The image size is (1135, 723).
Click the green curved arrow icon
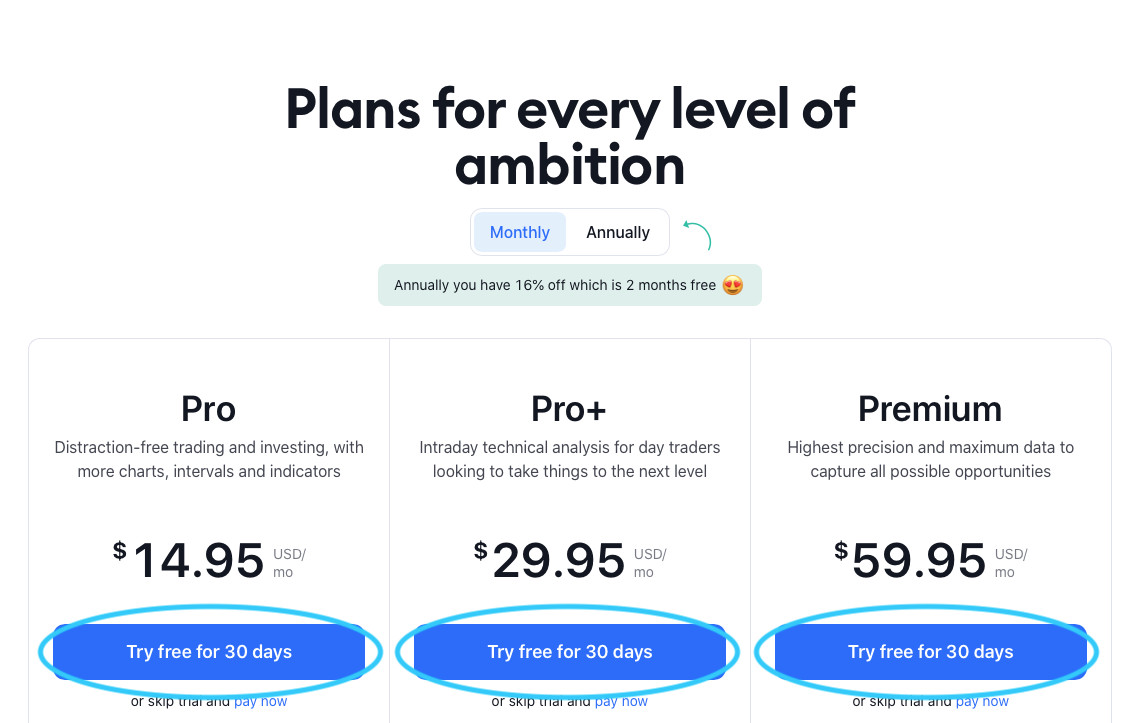(x=697, y=235)
